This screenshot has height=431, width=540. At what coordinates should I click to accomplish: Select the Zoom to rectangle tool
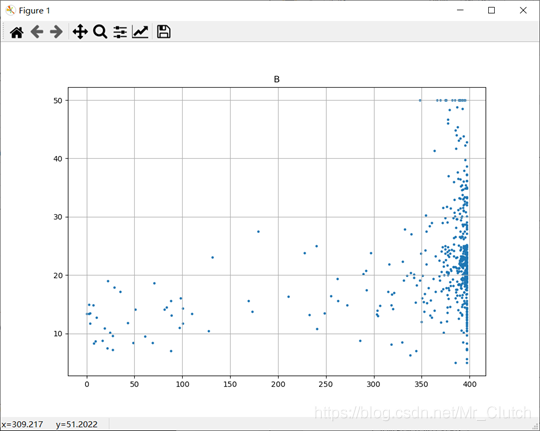click(x=100, y=32)
